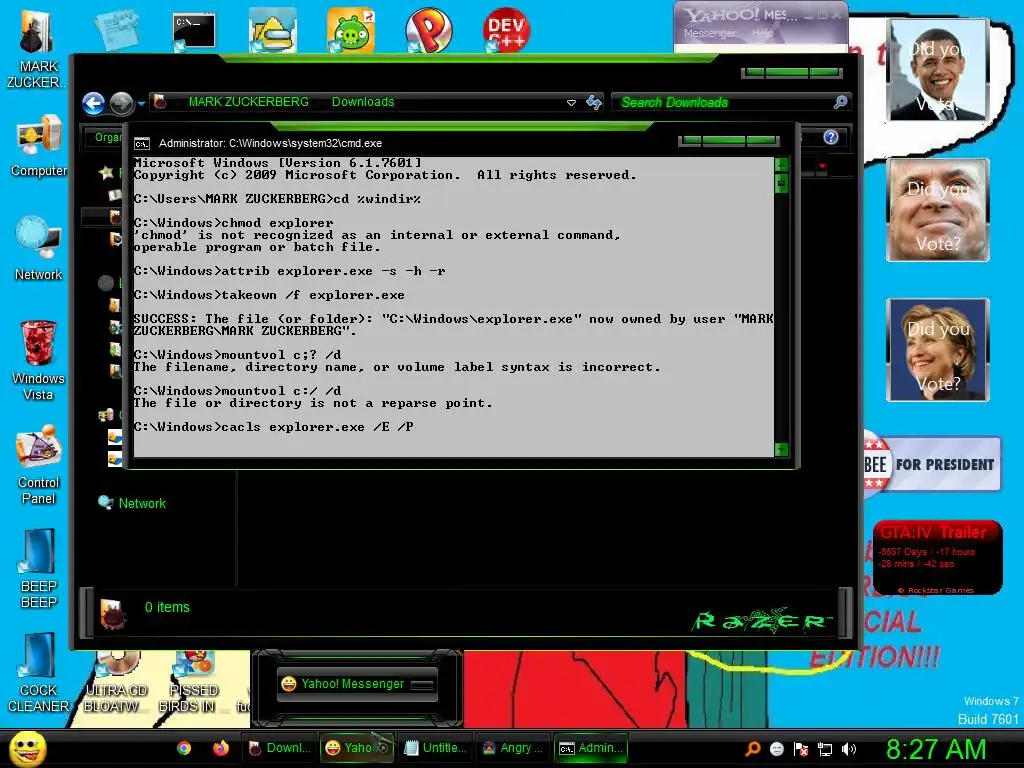Switch to Untitle... notepad taskbar button

click(x=435, y=748)
